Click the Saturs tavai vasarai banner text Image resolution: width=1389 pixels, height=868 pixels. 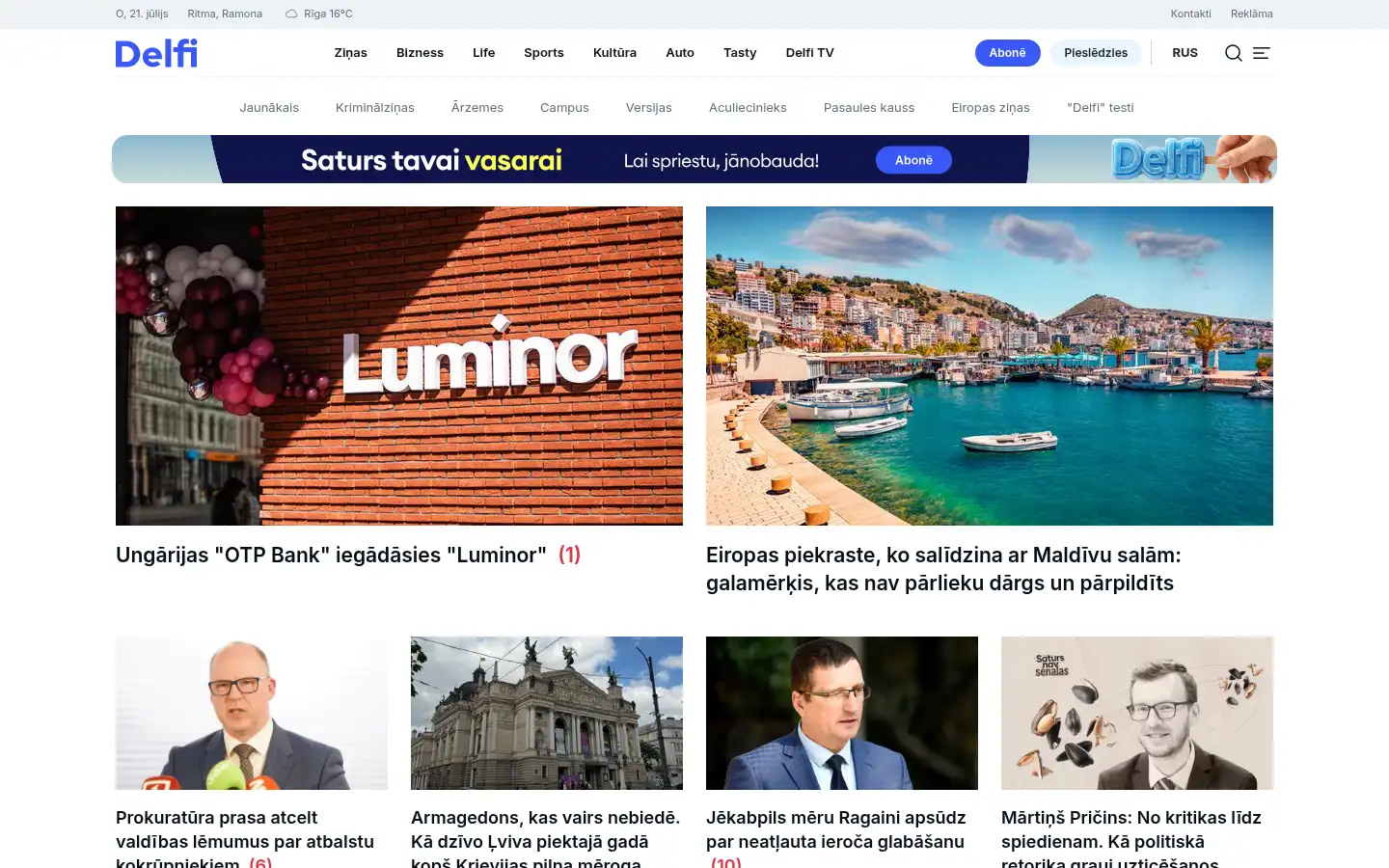431,160
